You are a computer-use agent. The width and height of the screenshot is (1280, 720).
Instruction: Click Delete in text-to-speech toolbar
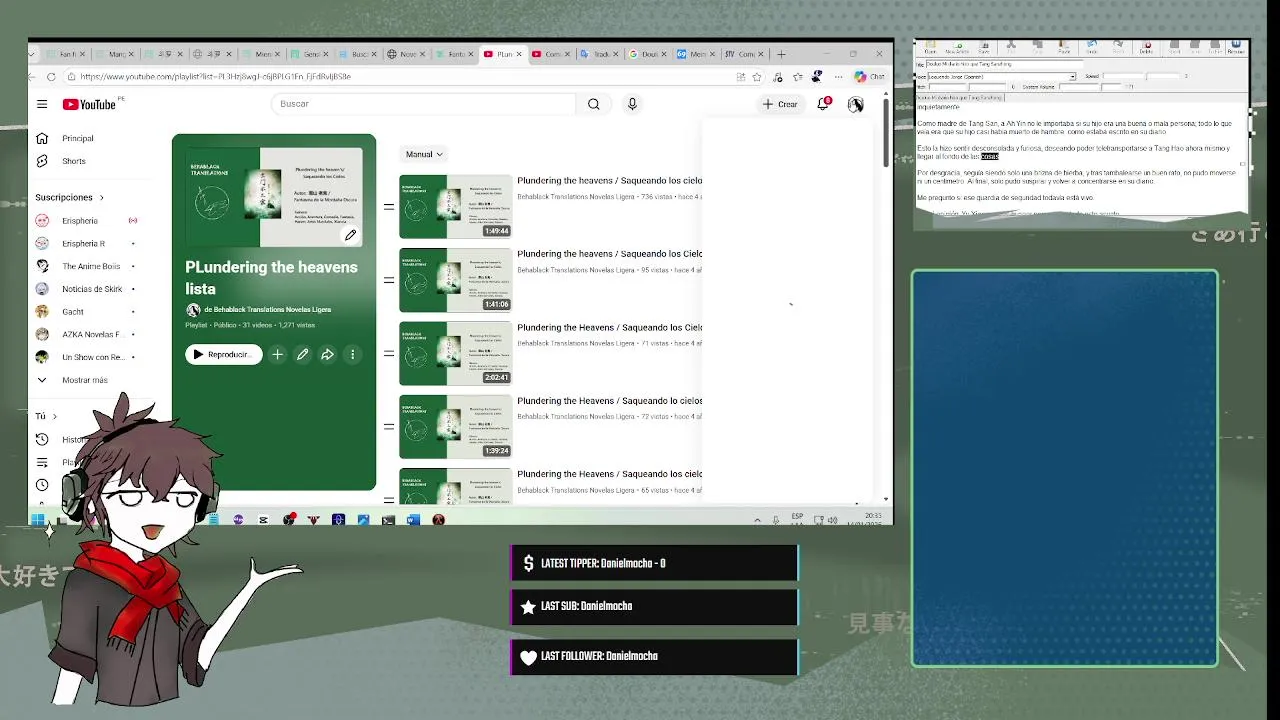point(1146,47)
